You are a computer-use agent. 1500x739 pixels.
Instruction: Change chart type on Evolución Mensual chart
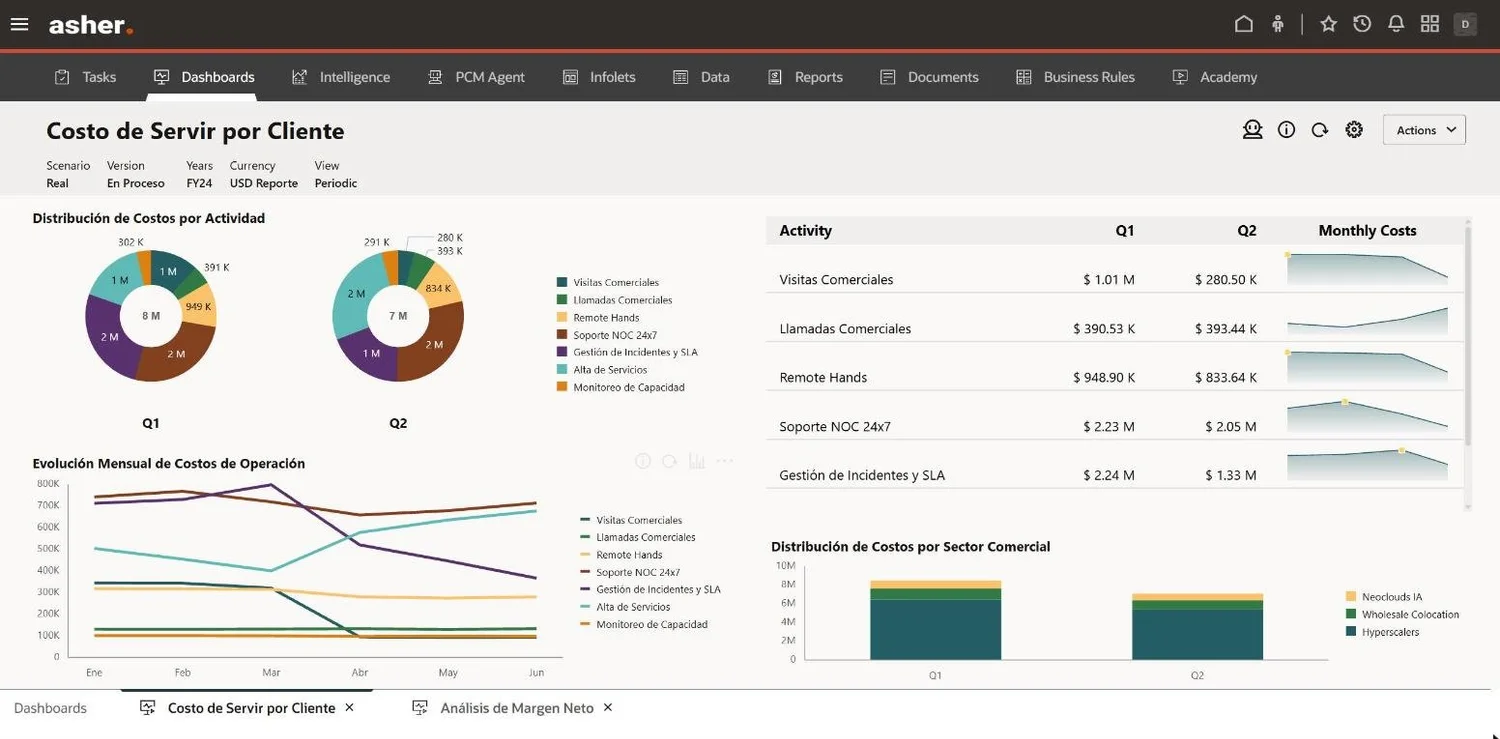click(697, 461)
